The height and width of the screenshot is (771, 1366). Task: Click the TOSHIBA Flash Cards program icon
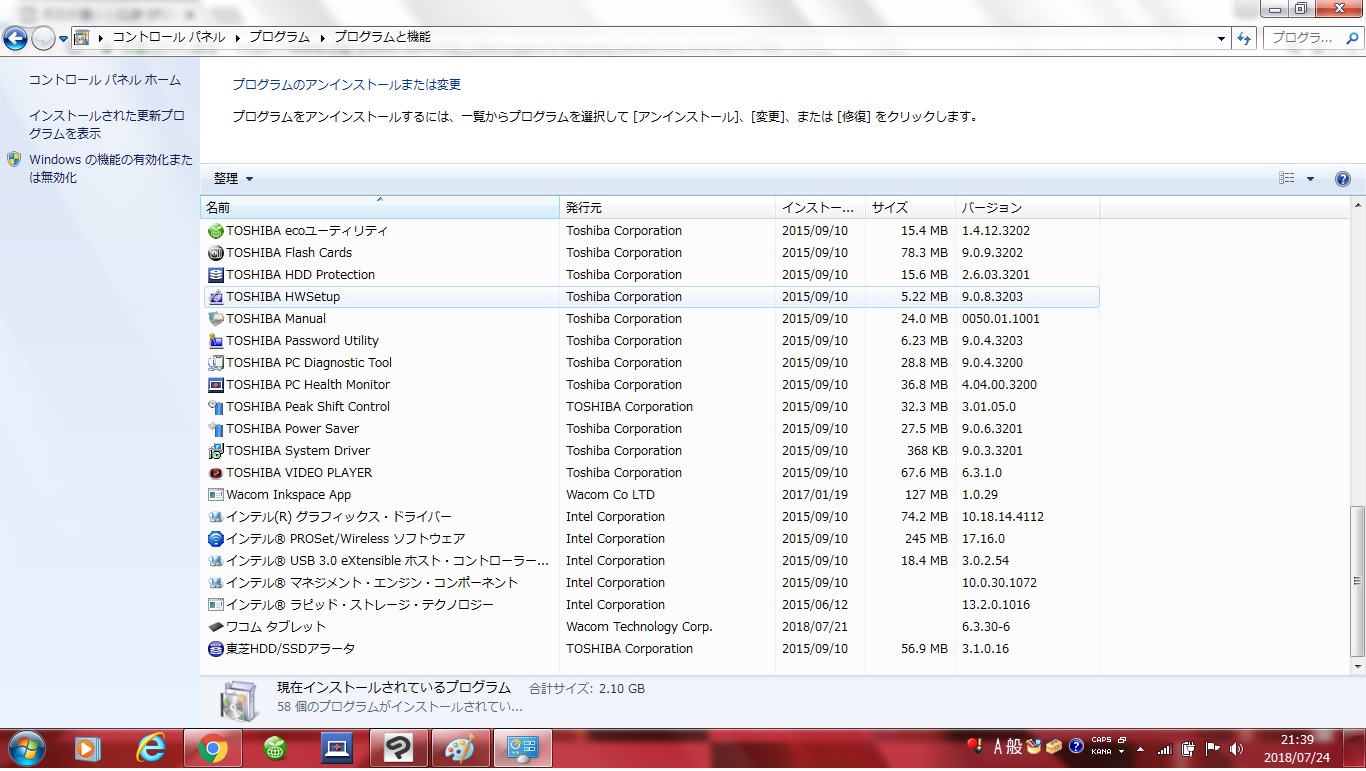[216, 253]
